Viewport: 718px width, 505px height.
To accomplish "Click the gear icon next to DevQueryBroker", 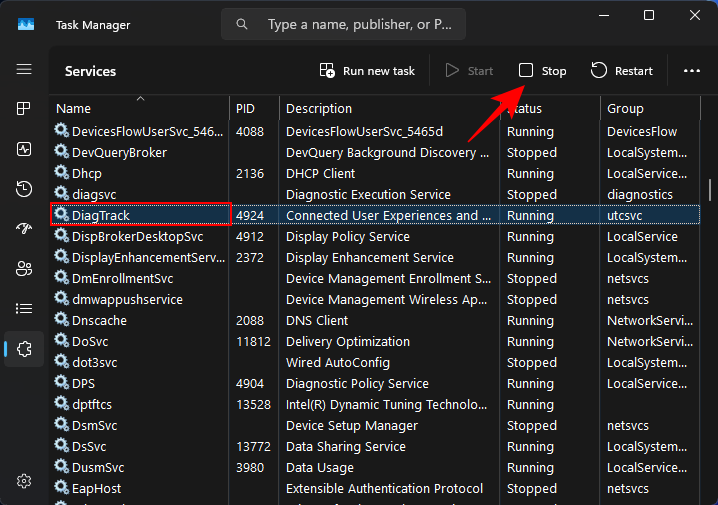I will pos(61,152).
